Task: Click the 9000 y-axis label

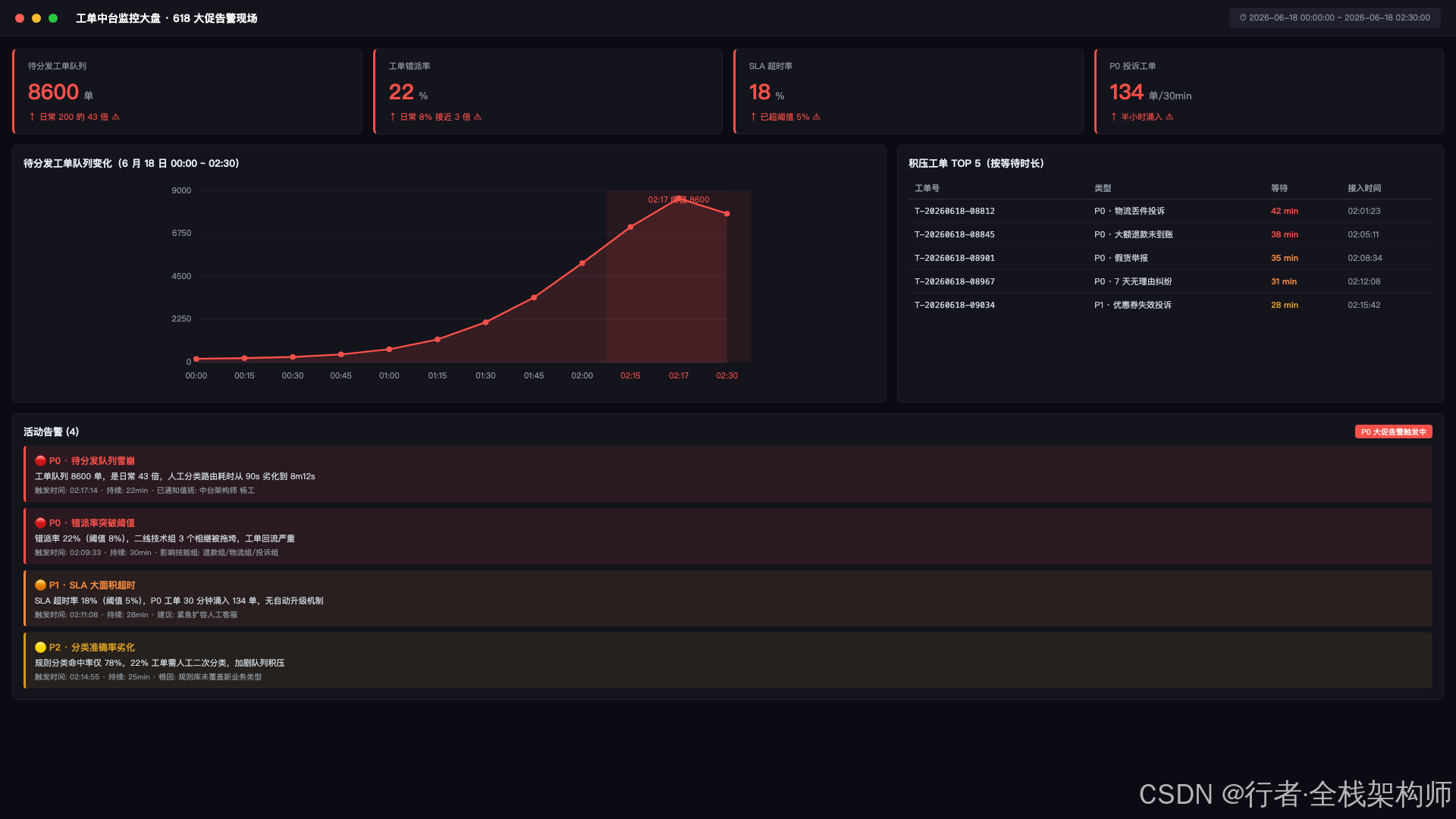Action: pos(181,191)
